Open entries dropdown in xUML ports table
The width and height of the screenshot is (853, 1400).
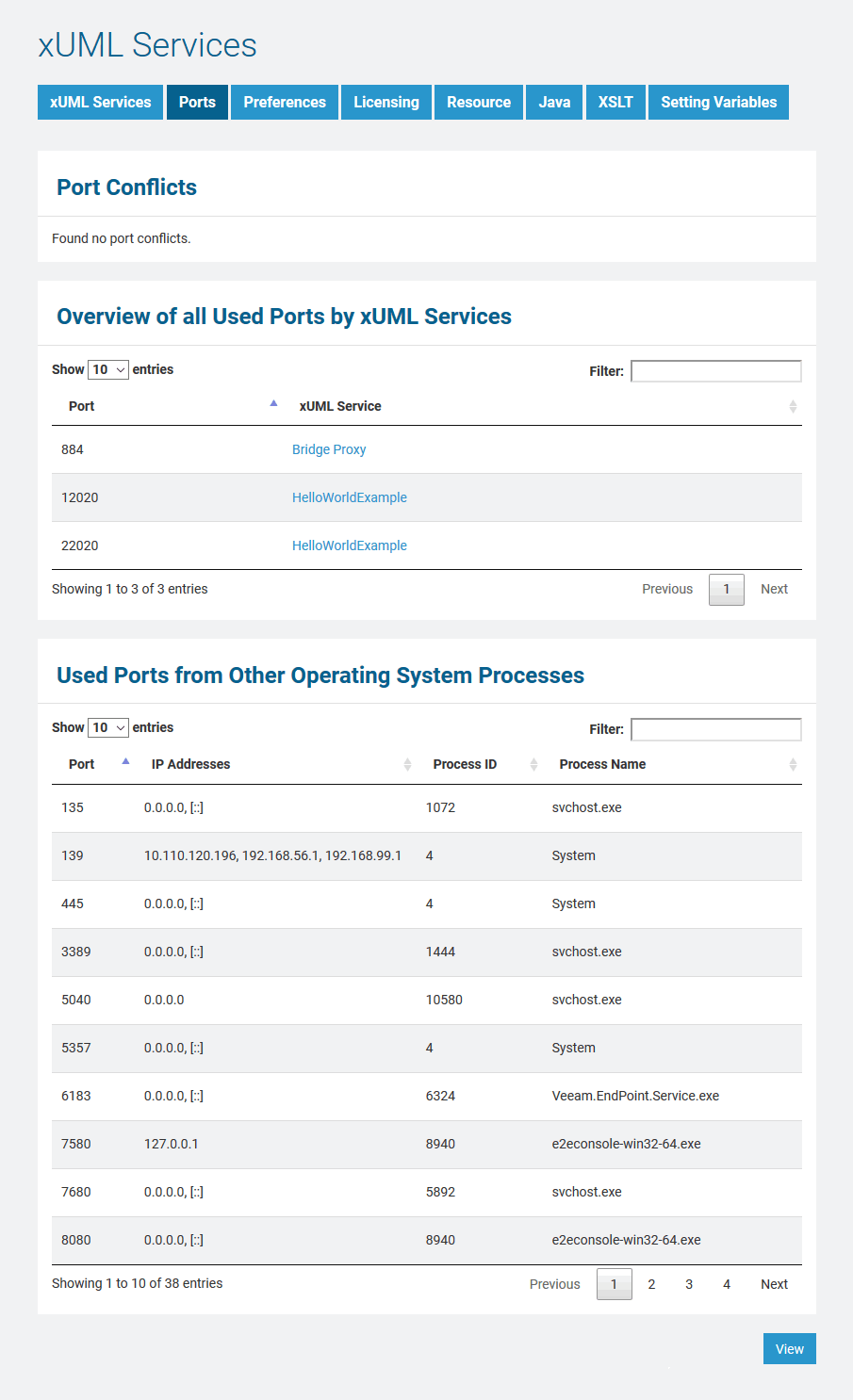tap(107, 369)
